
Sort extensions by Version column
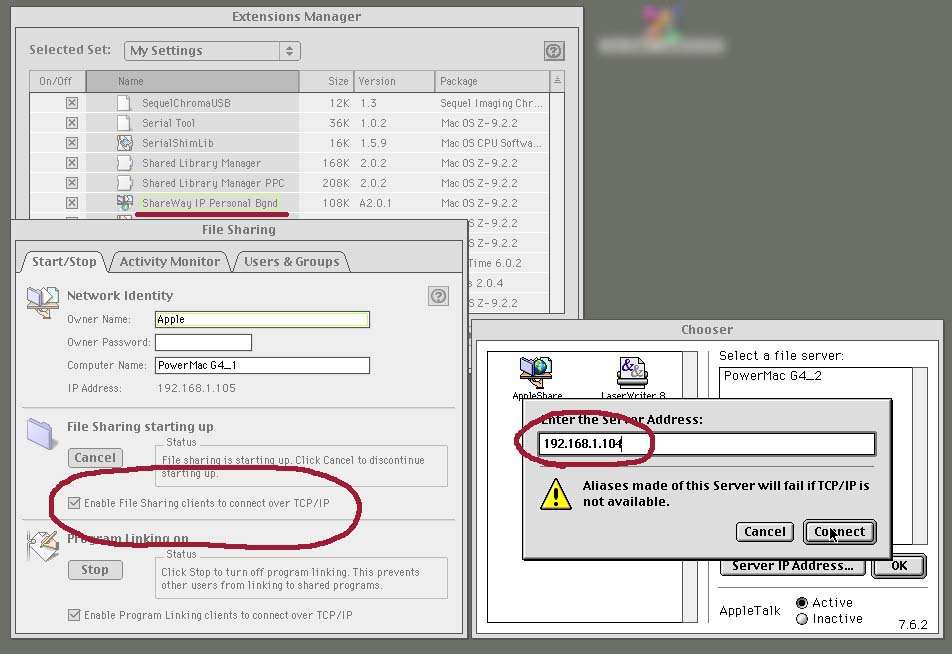pyautogui.click(x=394, y=81)
